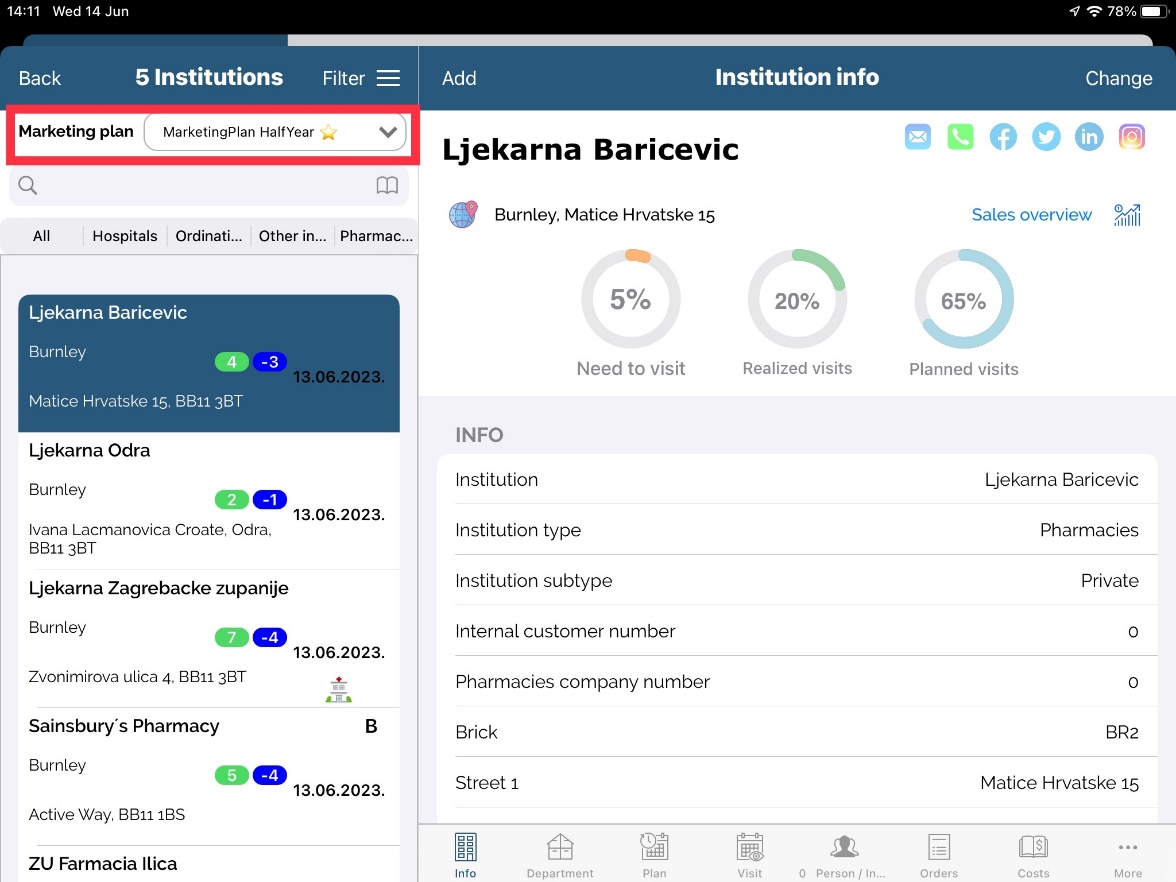Open the Facebook profile icon

[x=1003, y=137]
